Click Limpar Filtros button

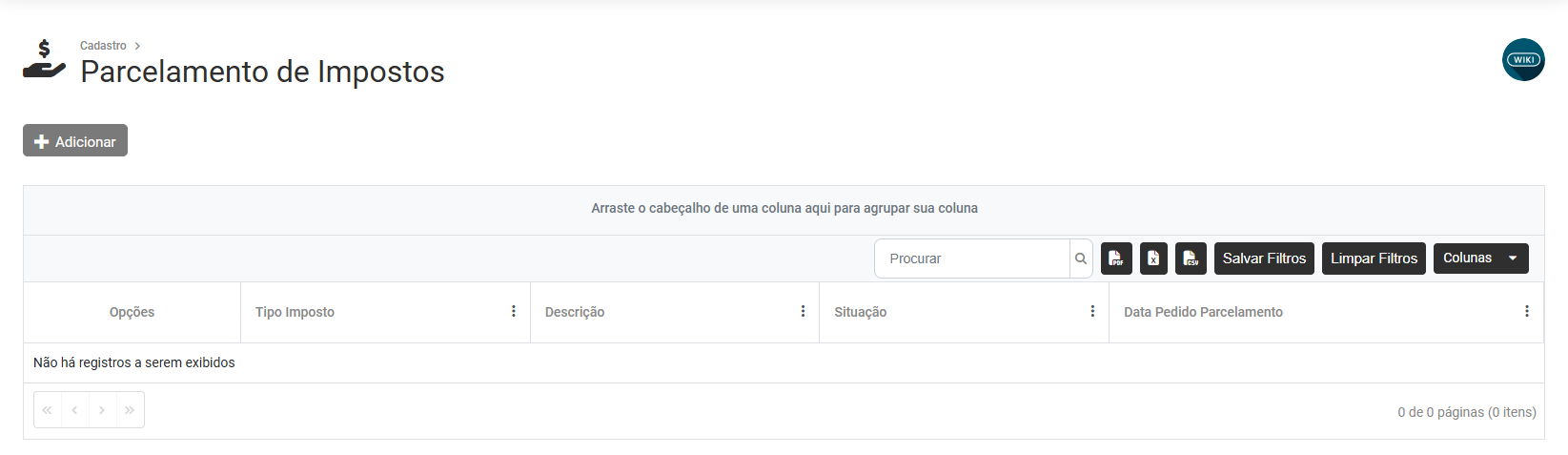(1374, 259)
